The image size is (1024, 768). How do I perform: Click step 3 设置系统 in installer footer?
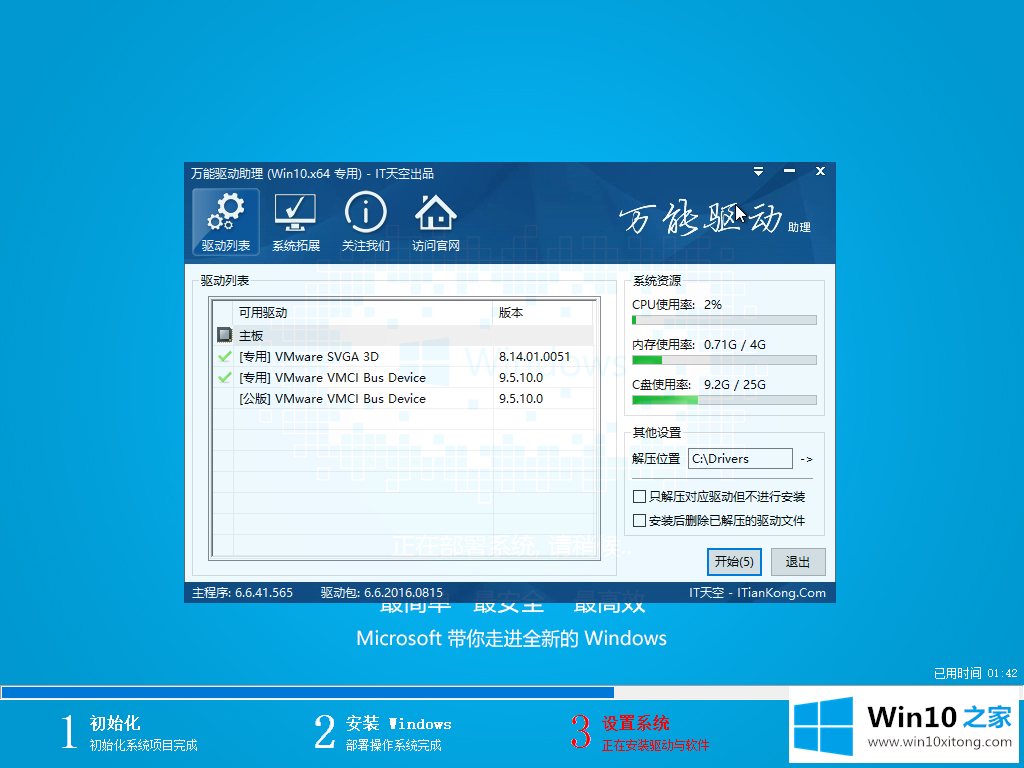(640, 733)
